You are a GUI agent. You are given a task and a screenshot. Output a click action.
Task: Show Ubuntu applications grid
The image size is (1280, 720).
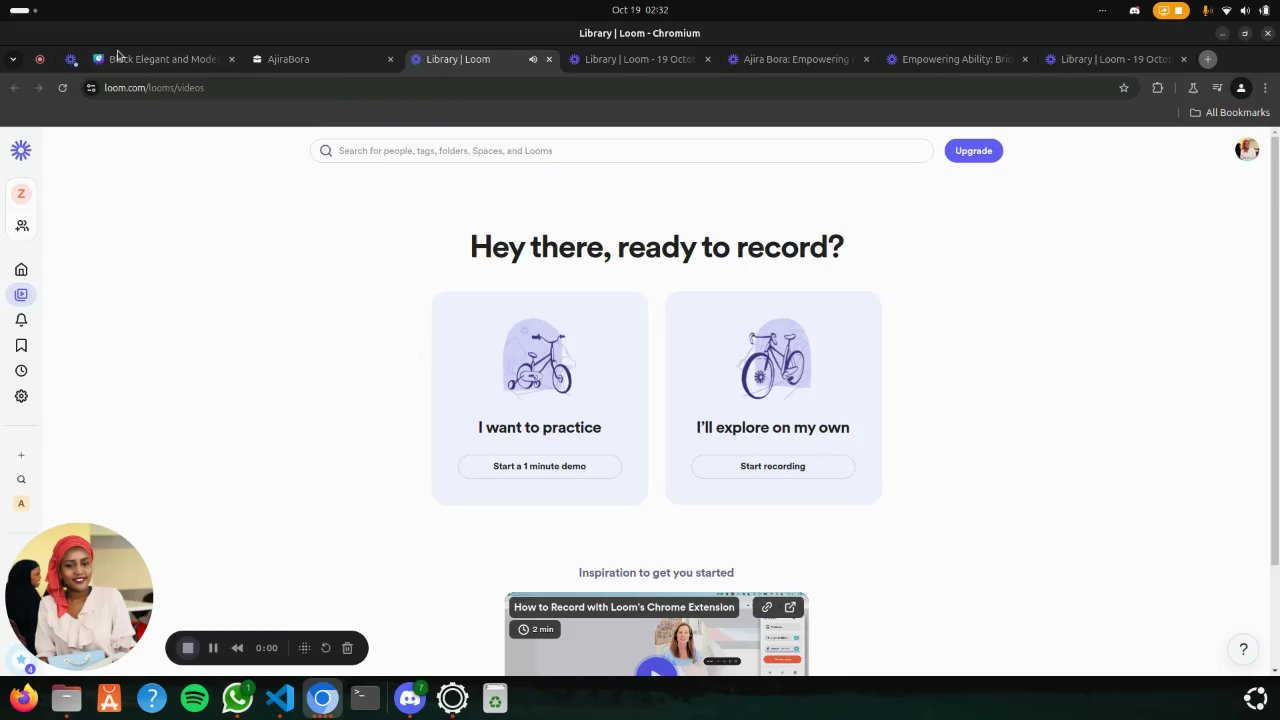click(x=1255, y=698)
